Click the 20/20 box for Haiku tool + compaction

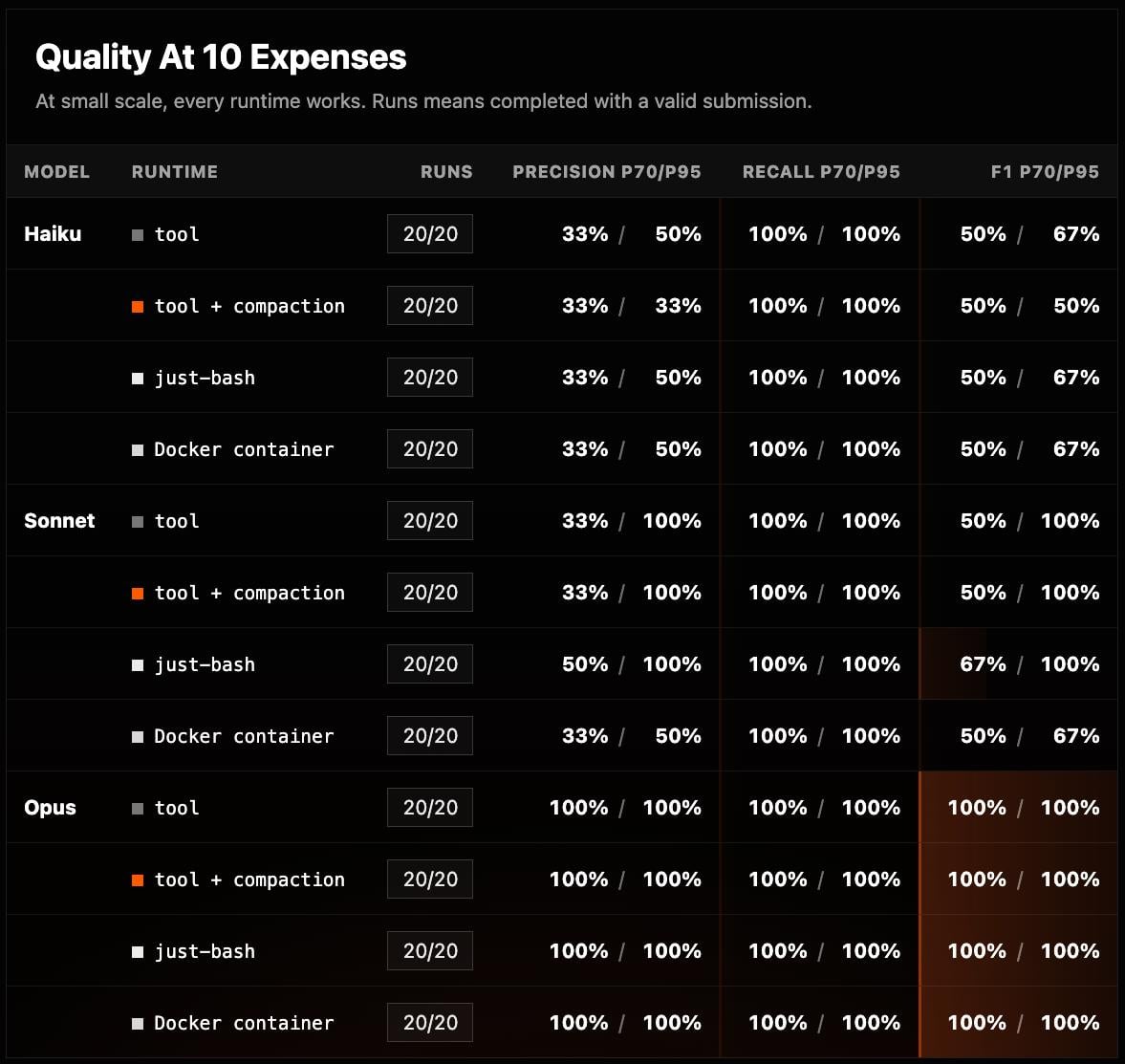click(430, 306)
